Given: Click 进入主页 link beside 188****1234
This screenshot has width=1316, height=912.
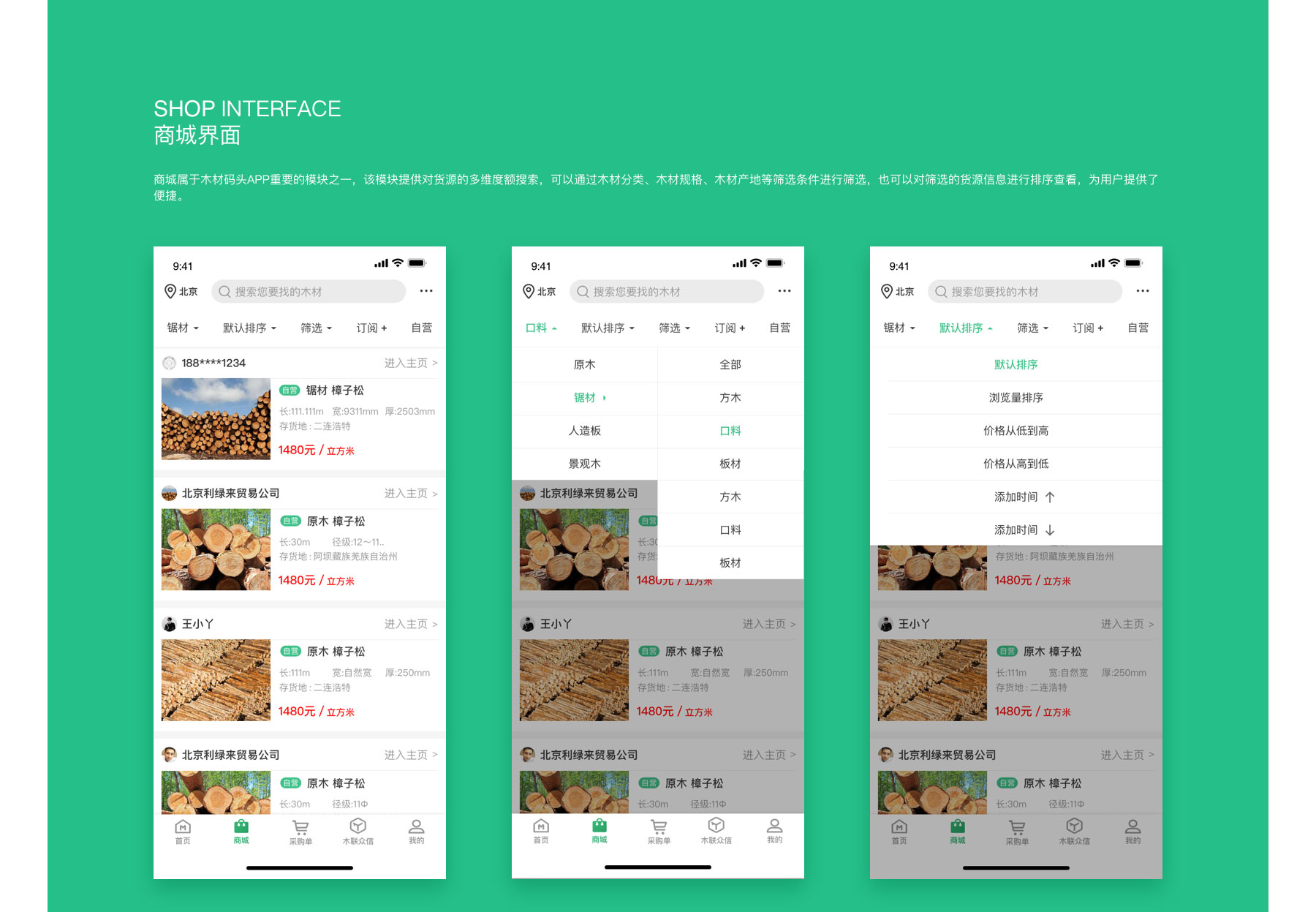Looking at the screenshot, I should tap(411, 363).
